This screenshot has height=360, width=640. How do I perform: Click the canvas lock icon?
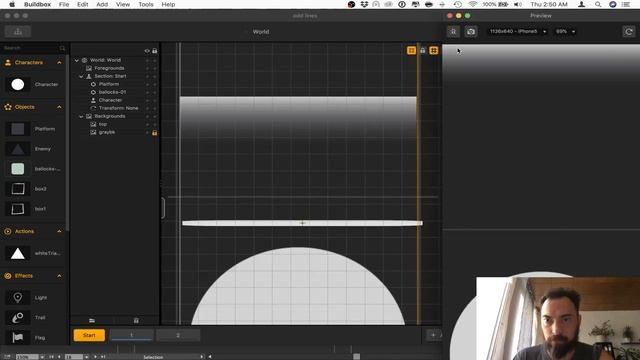pyautogui.click(x=423, y=50)
